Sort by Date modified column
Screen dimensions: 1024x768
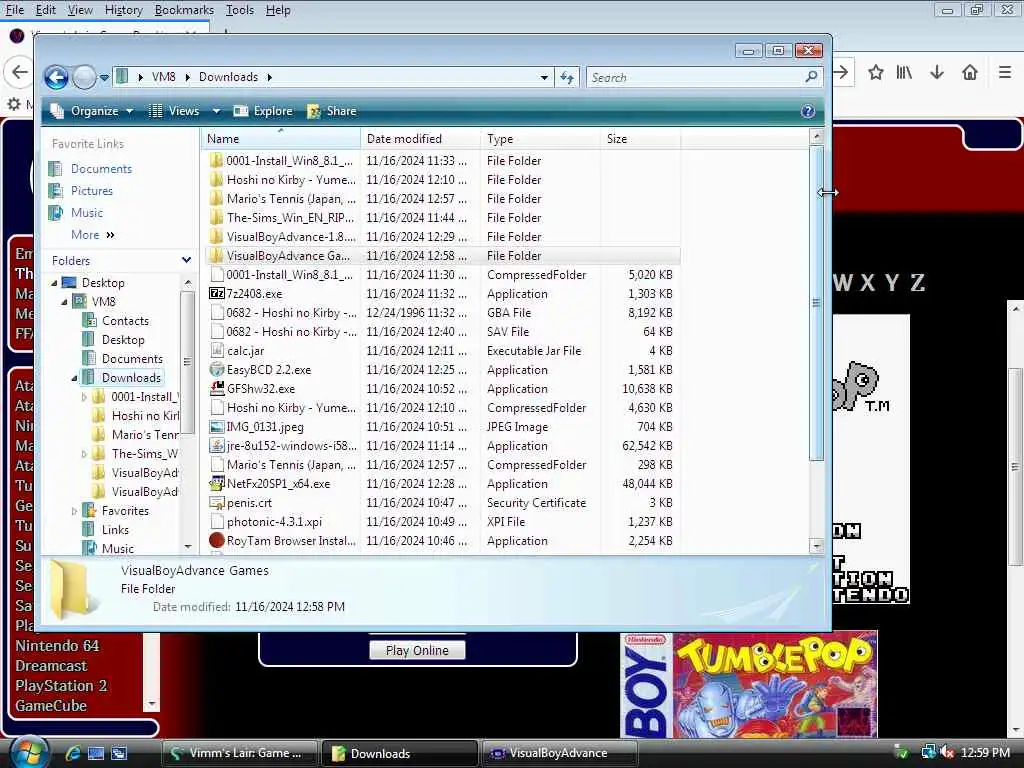click(x=420, y=138)
